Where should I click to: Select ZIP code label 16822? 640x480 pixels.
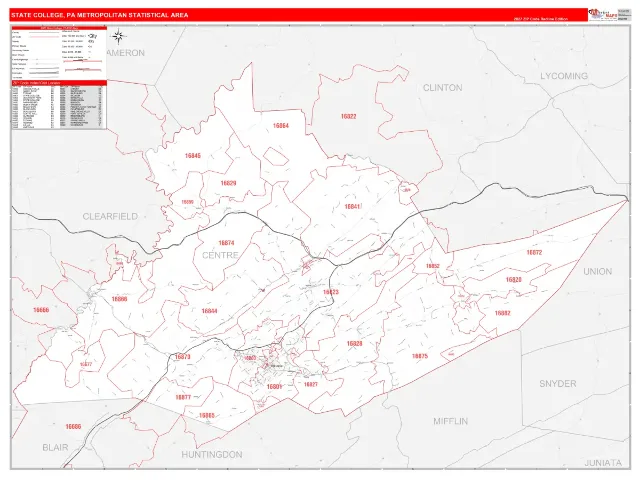point(349,116)
